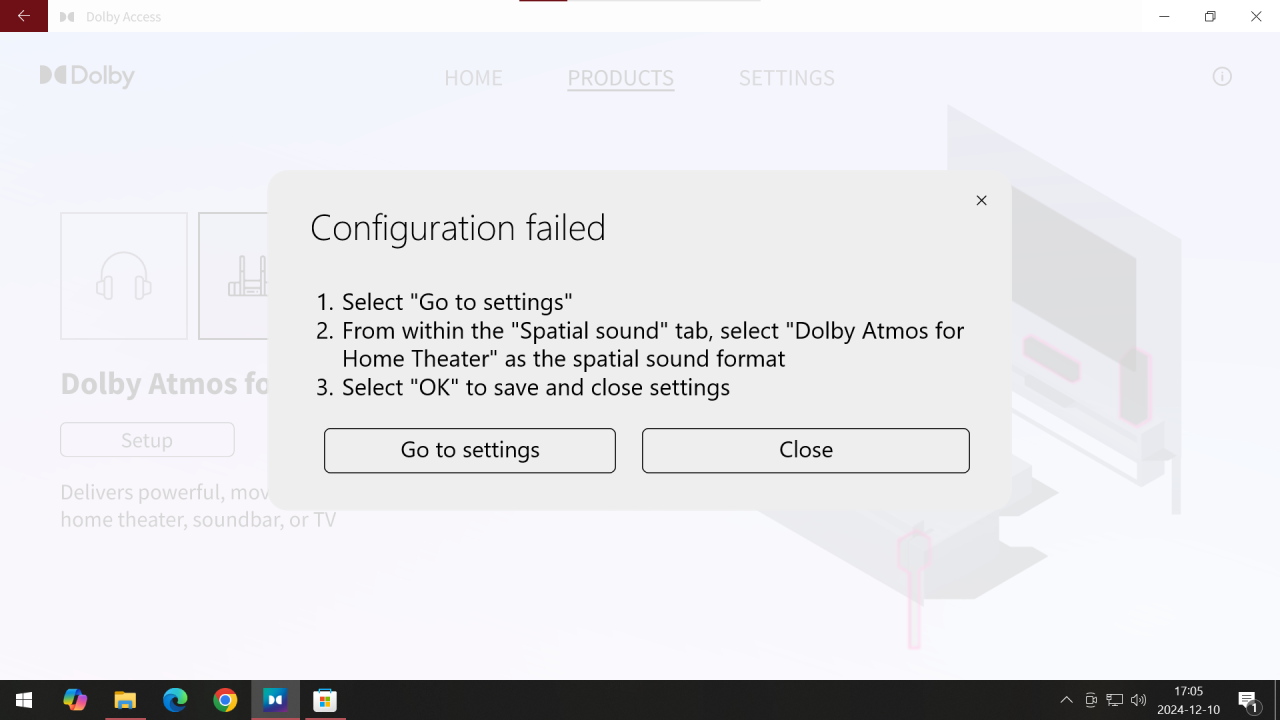Open the Windows Start menu

tap(24, 700)
